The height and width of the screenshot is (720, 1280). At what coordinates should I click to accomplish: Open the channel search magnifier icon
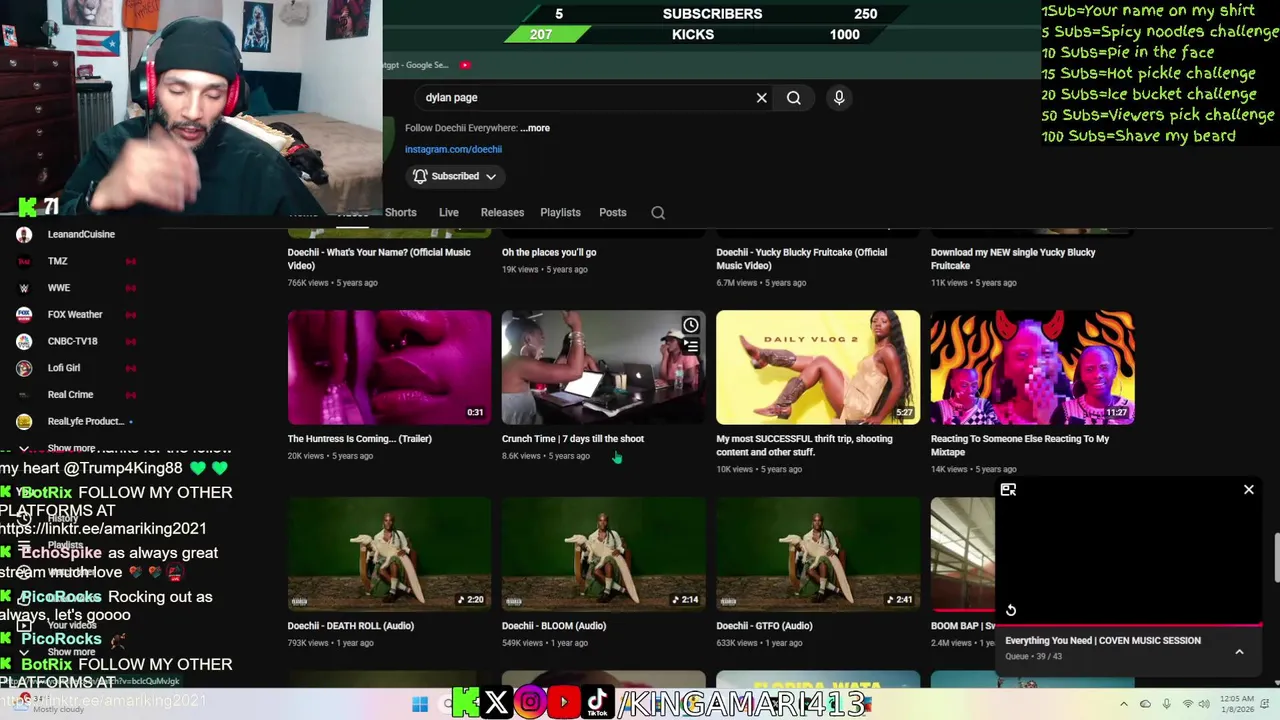click(x=658, y=213)
